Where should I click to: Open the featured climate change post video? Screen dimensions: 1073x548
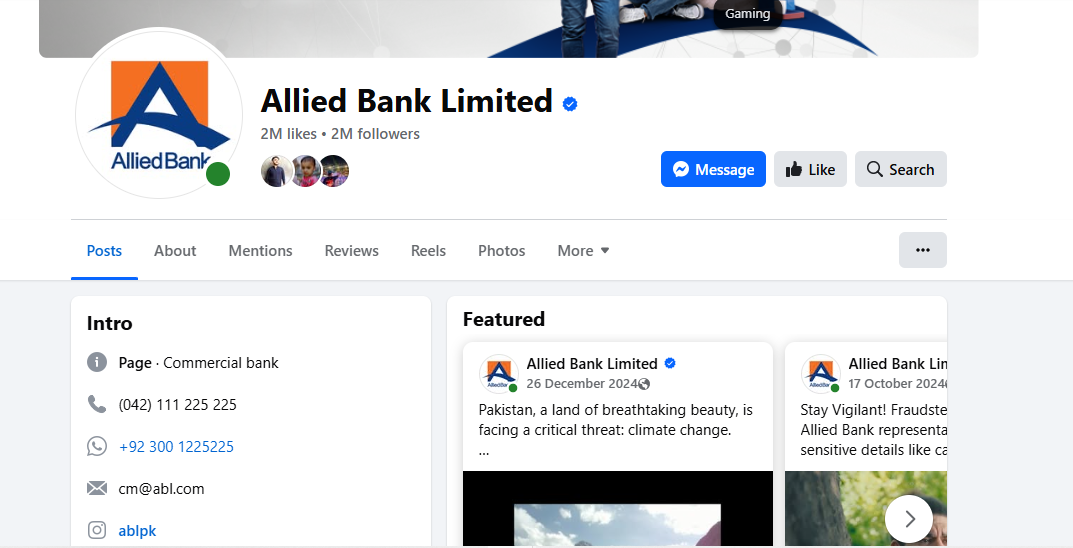(x=617, y=509)
